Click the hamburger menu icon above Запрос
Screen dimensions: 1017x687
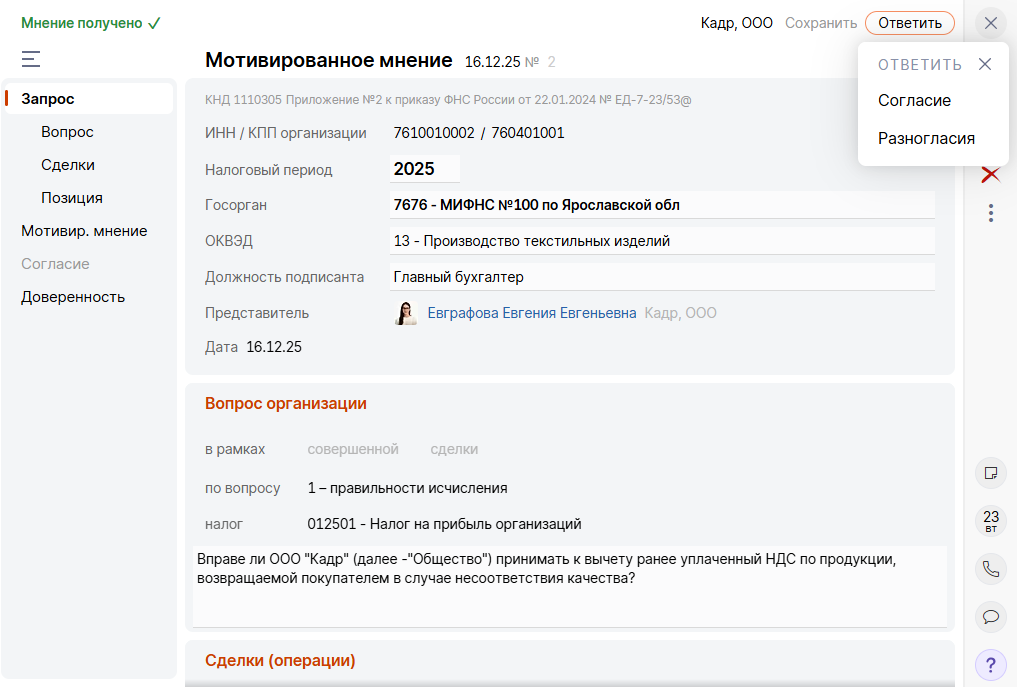[x=31, y=59]
